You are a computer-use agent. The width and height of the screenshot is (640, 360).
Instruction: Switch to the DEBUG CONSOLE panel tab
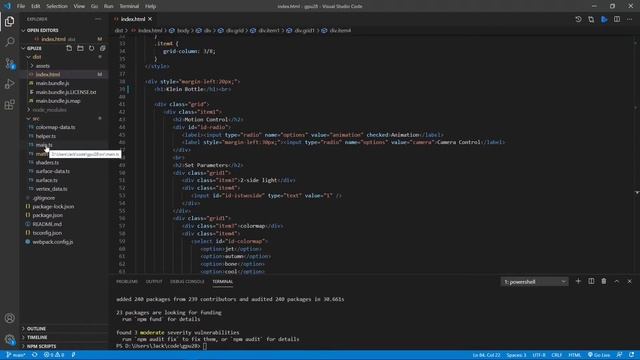(187, 282)
